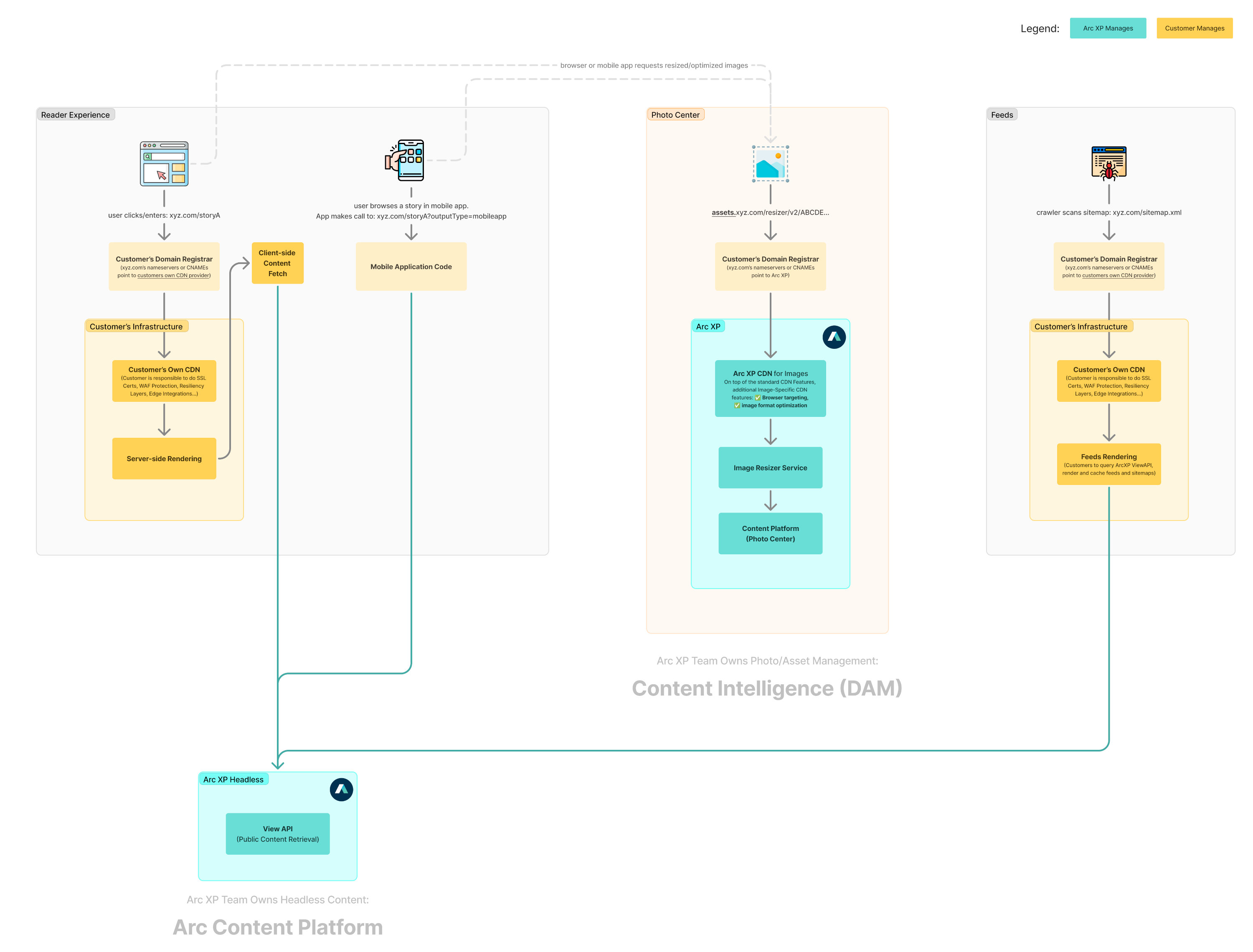
Task: Click the web browser window icon
Action: (x=164, y=164)
